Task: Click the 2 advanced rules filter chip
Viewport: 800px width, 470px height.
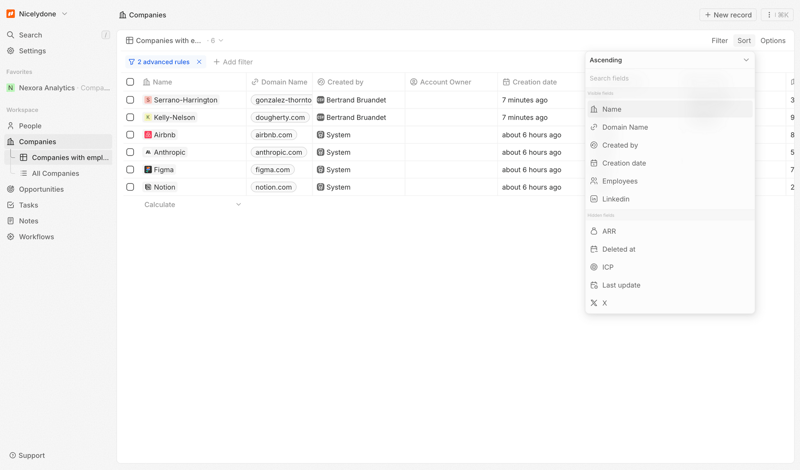Action: tap(159, 62)
